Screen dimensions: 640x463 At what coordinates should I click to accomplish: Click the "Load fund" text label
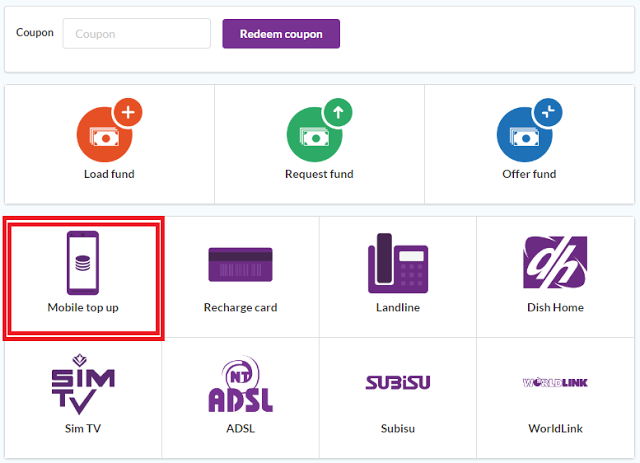(x=109, y=174)
